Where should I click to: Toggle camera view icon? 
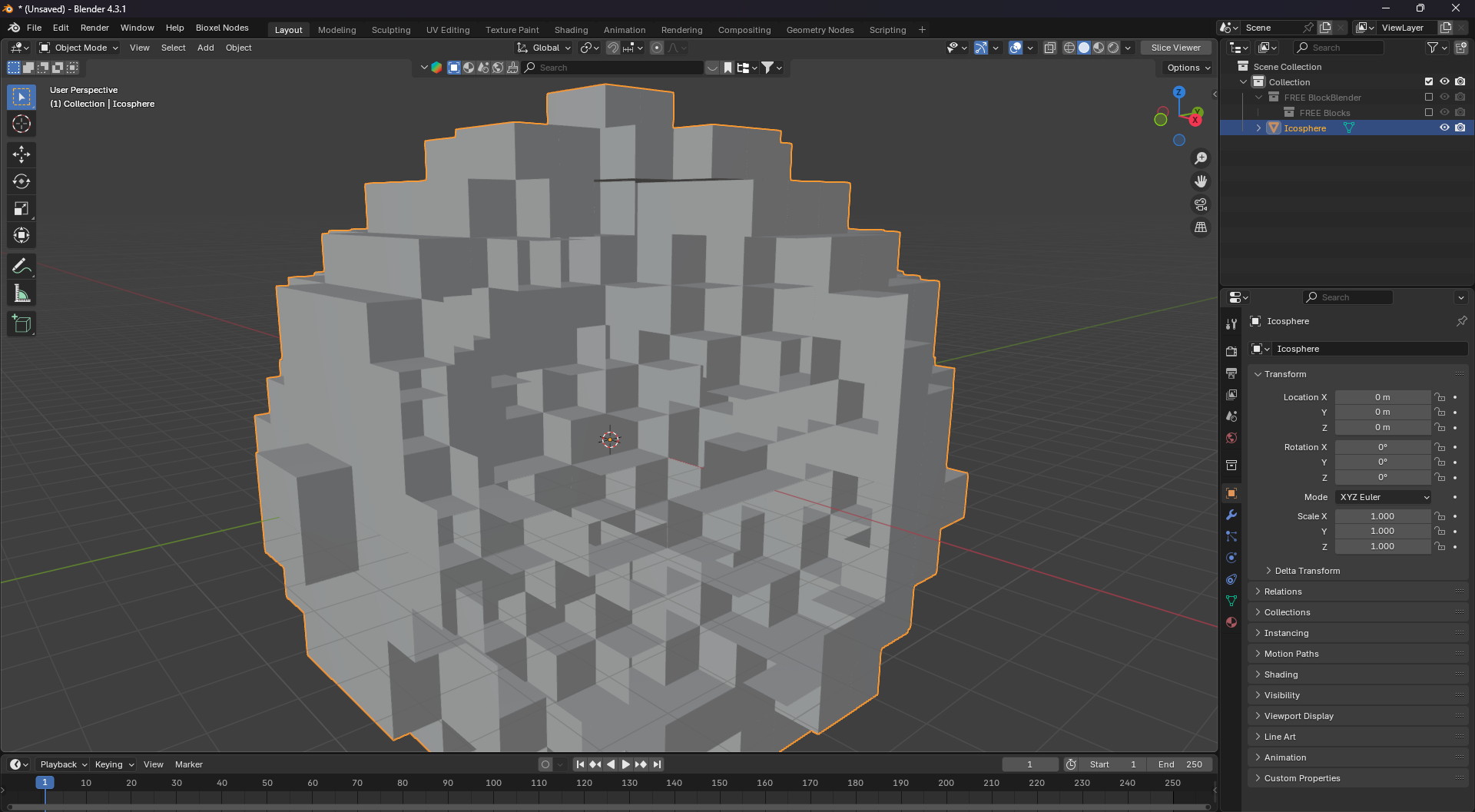tap(1200, 204)
